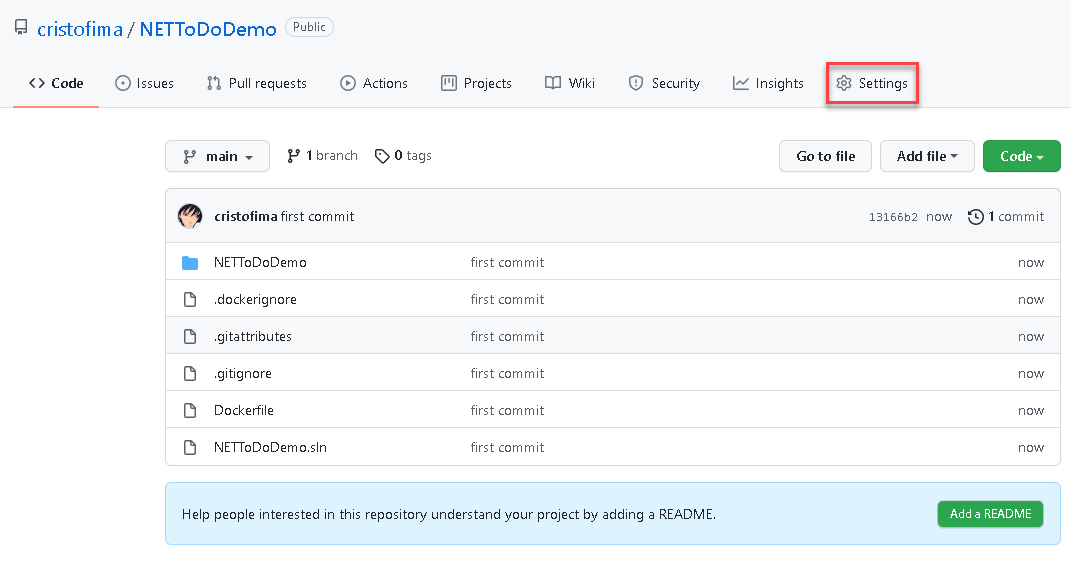Screen dimensions: 1070x580
Task: Click the repository icon beside cristofima
Action: 21,28
